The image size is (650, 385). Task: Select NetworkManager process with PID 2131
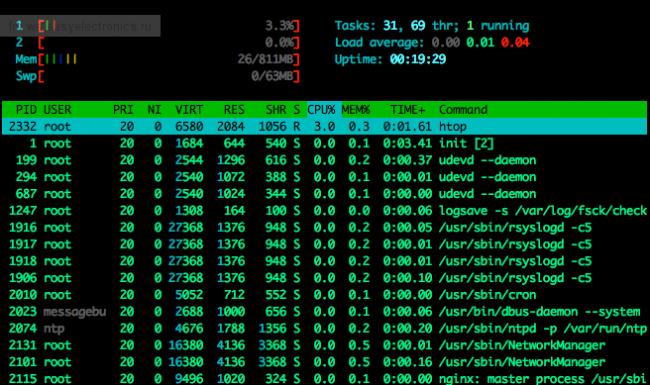tap(325, 345)
